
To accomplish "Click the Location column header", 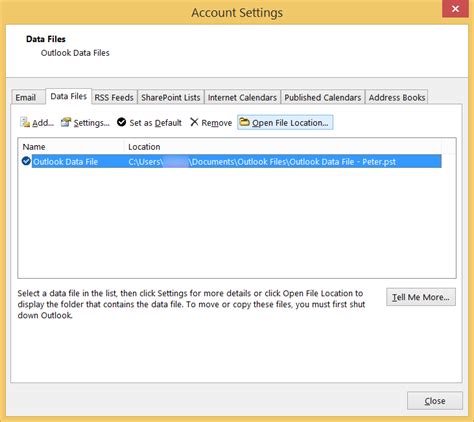I will [283, 147].
